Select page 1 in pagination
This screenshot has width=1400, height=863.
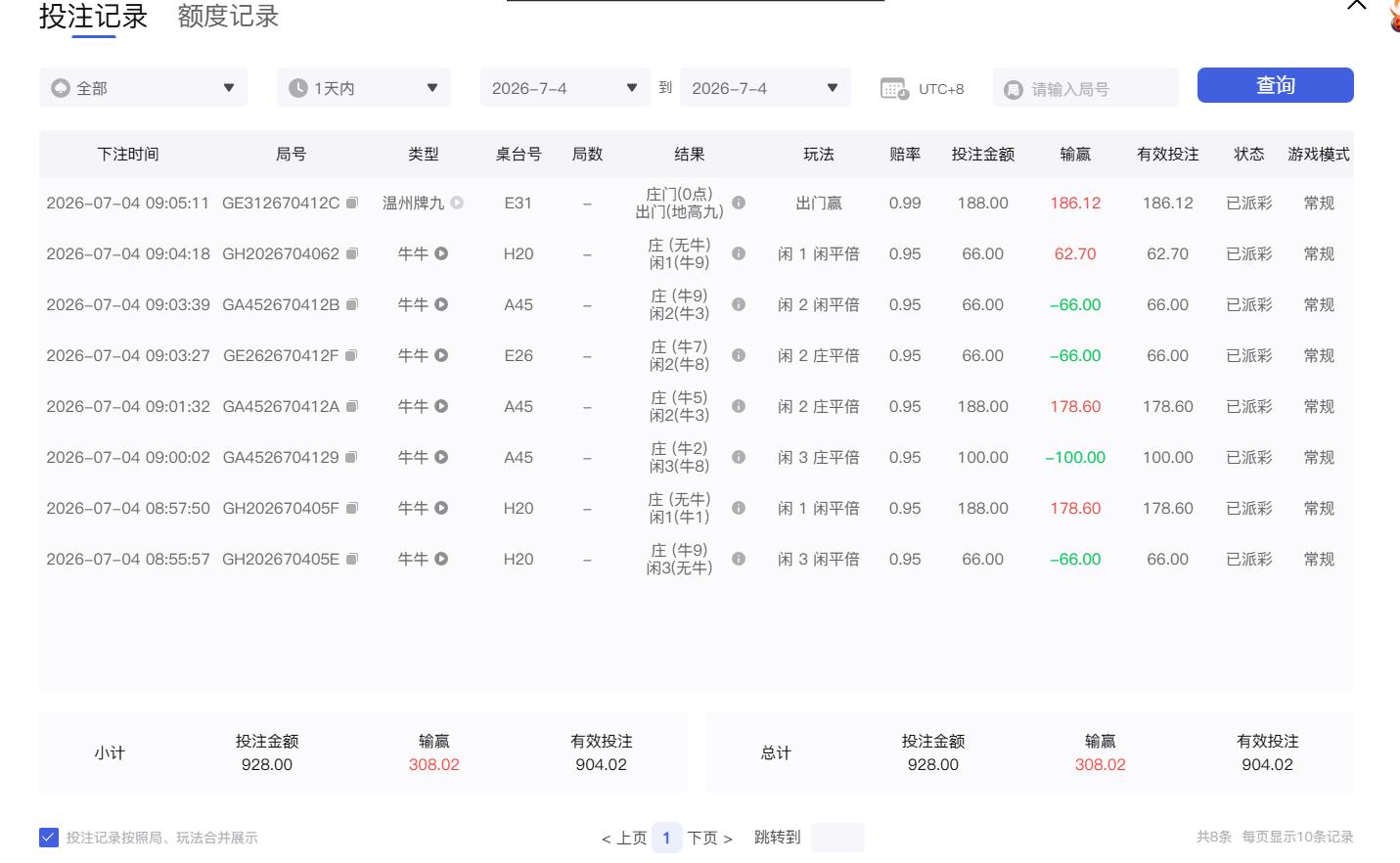[x=666, y=838]
